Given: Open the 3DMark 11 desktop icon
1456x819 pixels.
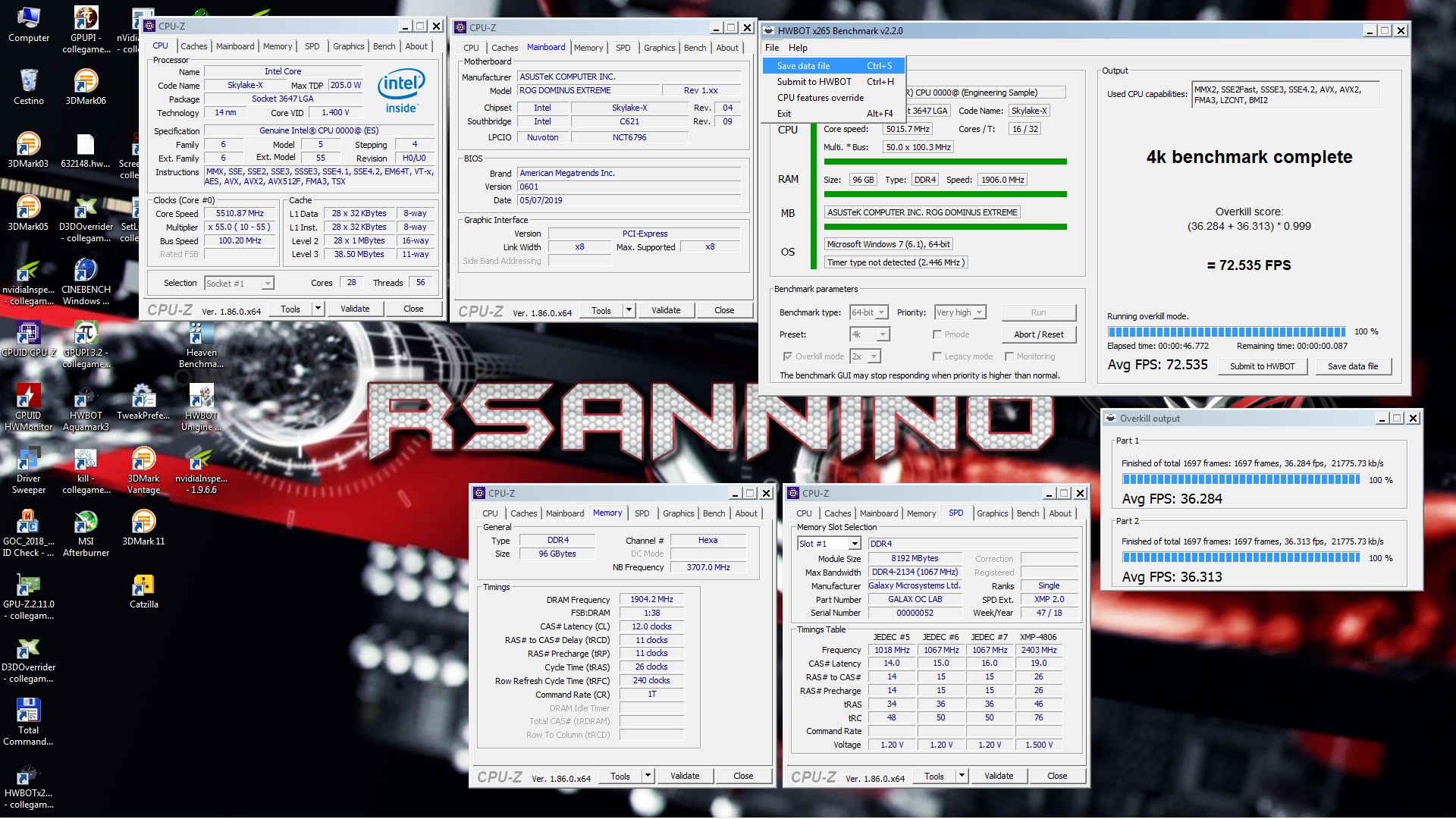Looking at the screenshot, I should [143, 528].
